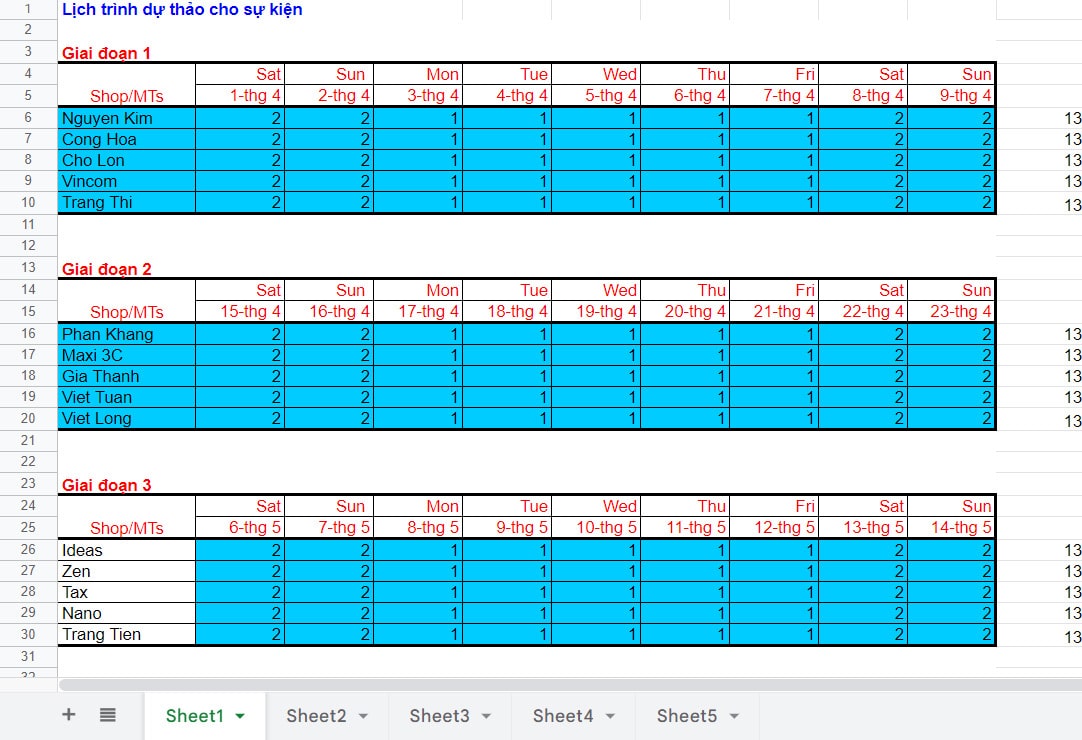1082x740 pixels.
Task: Switch to the Sheet2 tab
Action: pyautogui.click(x=316, y=715)
